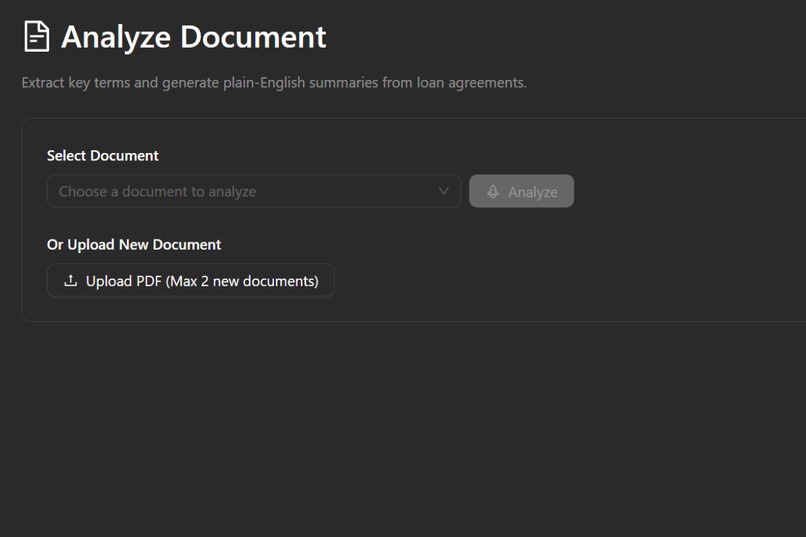The height and width of the screenshot is (537, 806).
Task: Click the microphone-like icon inside Analyze button
Action: pos(492,192)
